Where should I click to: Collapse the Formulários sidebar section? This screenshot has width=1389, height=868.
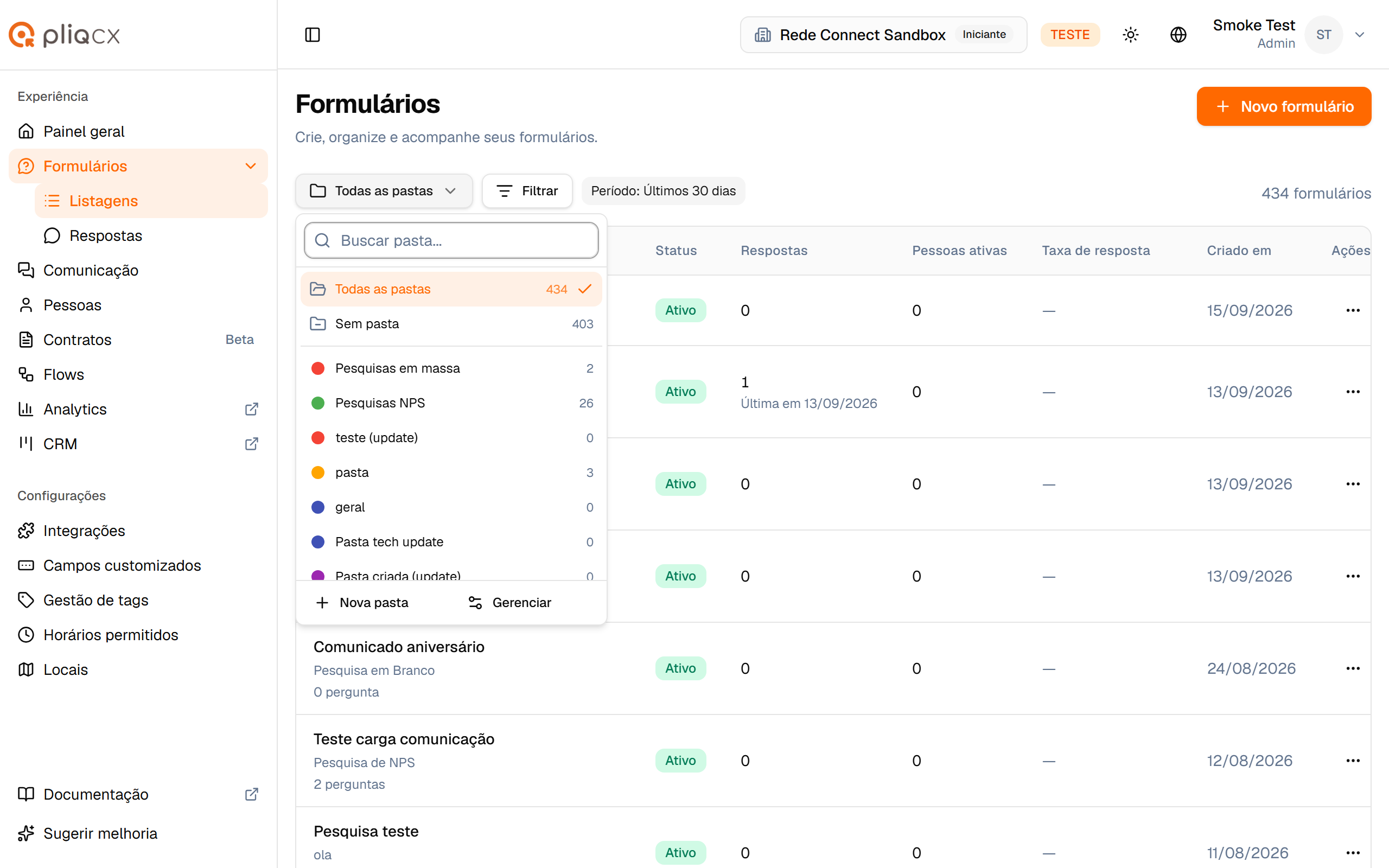251,166
